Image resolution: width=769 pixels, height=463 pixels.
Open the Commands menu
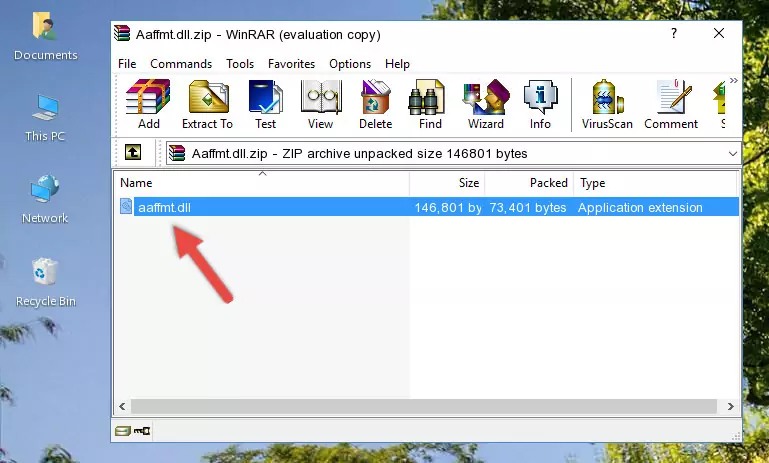pyautogui.click(x=181, y=64)
